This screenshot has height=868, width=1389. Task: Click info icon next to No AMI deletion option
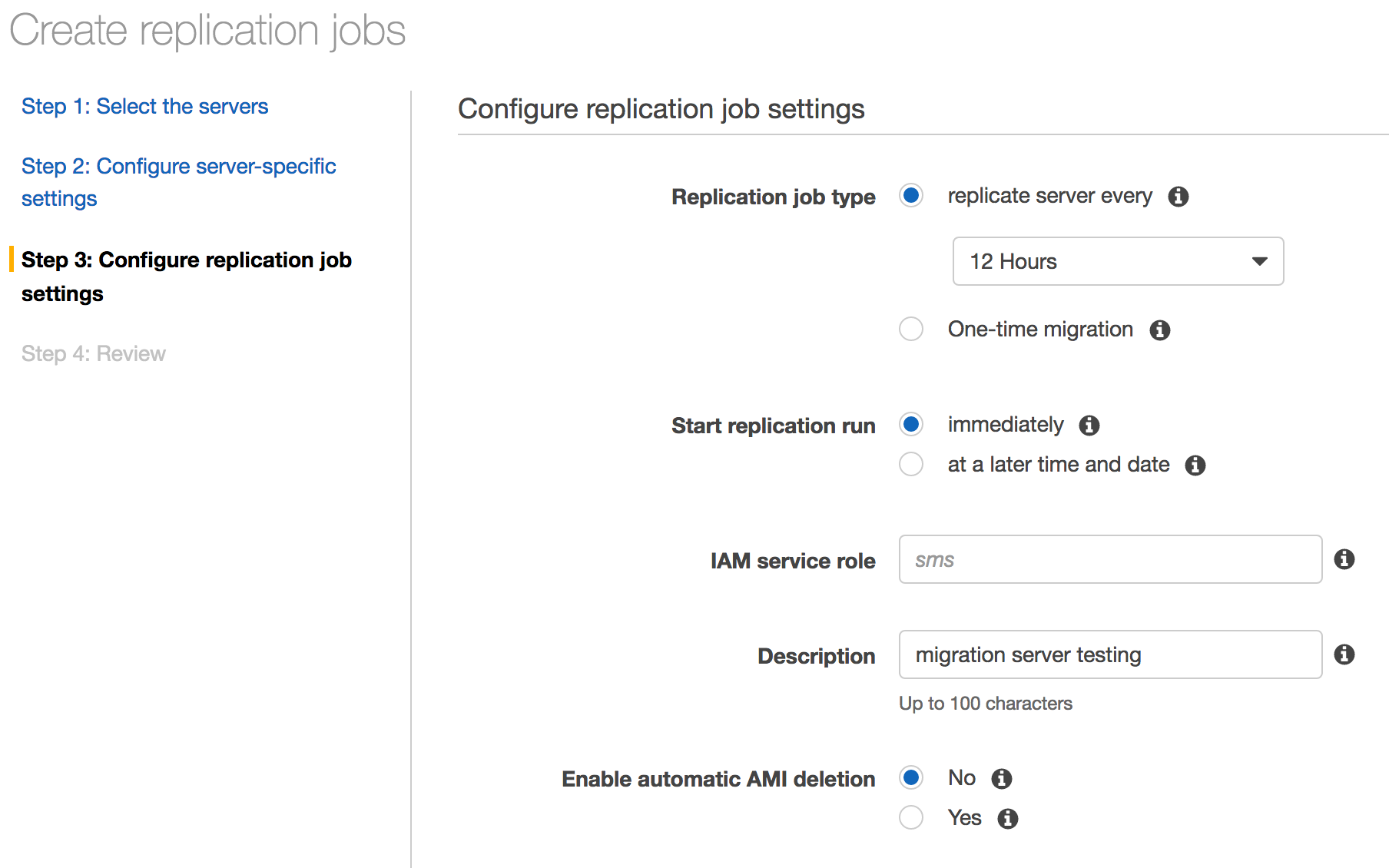tap(1001, 779)
